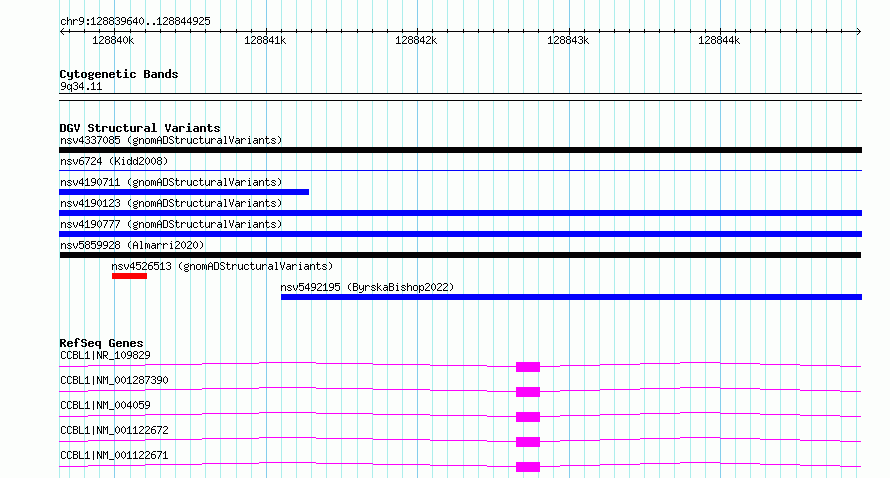
Task: Click the 128843k ruler label
Action: pos(568,40)
